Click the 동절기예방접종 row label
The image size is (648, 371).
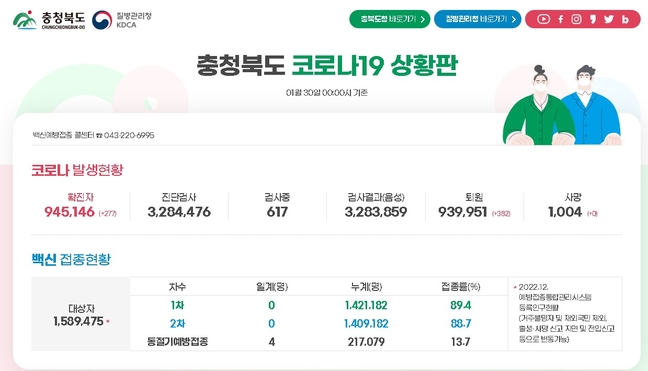pos(177,342)
